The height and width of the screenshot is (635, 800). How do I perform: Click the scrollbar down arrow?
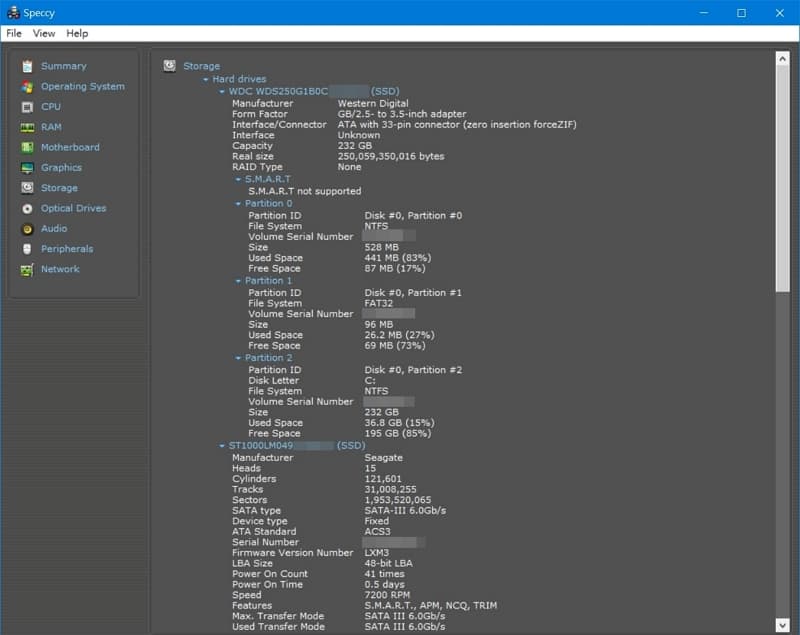(782, 625)
